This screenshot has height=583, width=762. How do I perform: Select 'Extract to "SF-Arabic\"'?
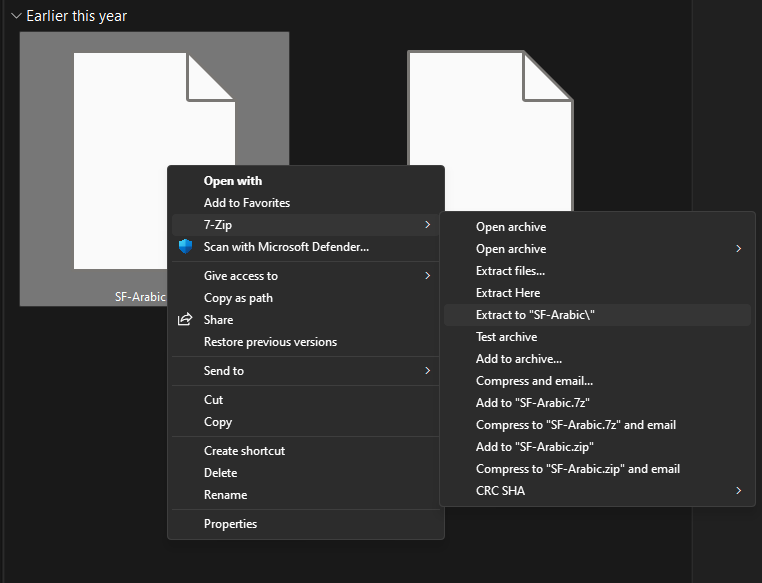[597, 315]
